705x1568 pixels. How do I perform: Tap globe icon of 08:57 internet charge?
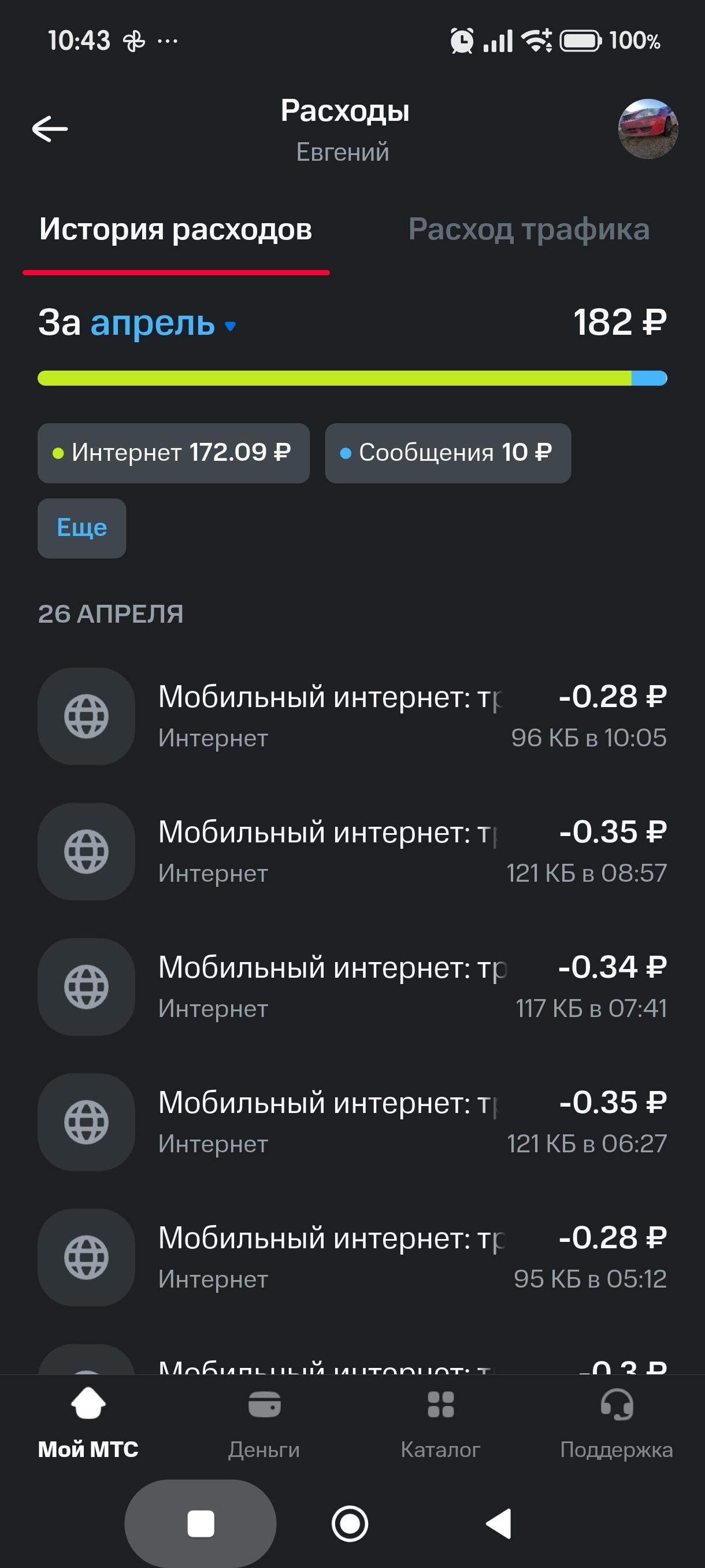pyautogui.click(x=86, y=852)
